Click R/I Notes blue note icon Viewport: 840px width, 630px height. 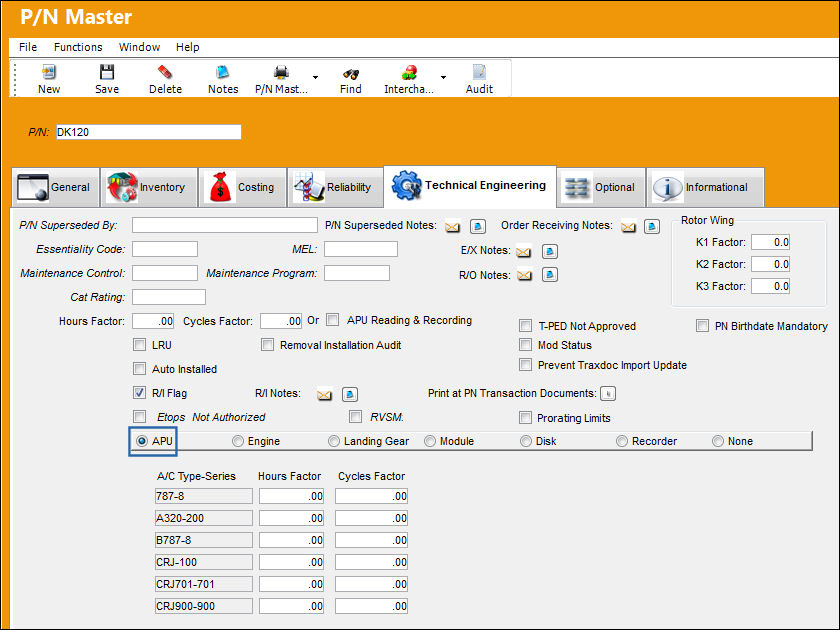tap(349, 394)
